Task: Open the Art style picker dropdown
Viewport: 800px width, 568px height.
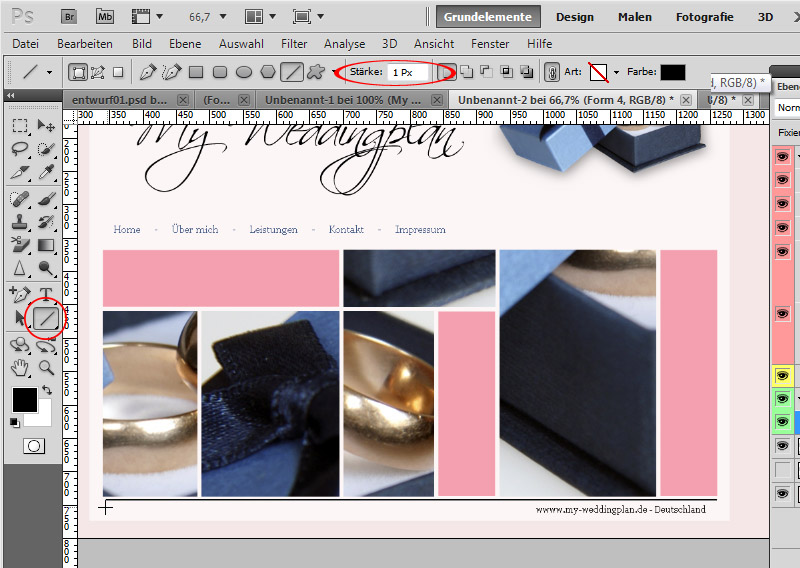Action: (x=617, y=72)
